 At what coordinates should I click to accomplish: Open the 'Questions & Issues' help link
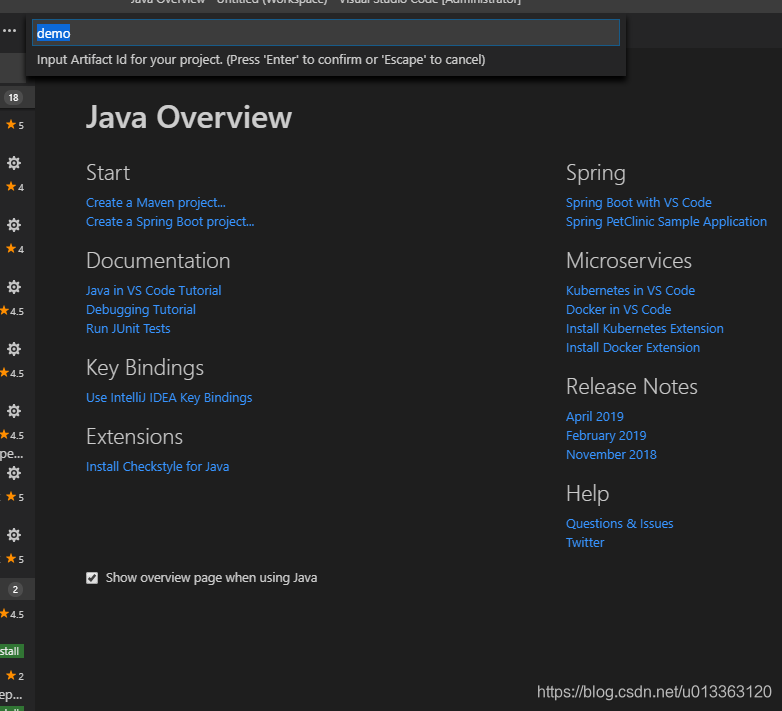point(619,524)
